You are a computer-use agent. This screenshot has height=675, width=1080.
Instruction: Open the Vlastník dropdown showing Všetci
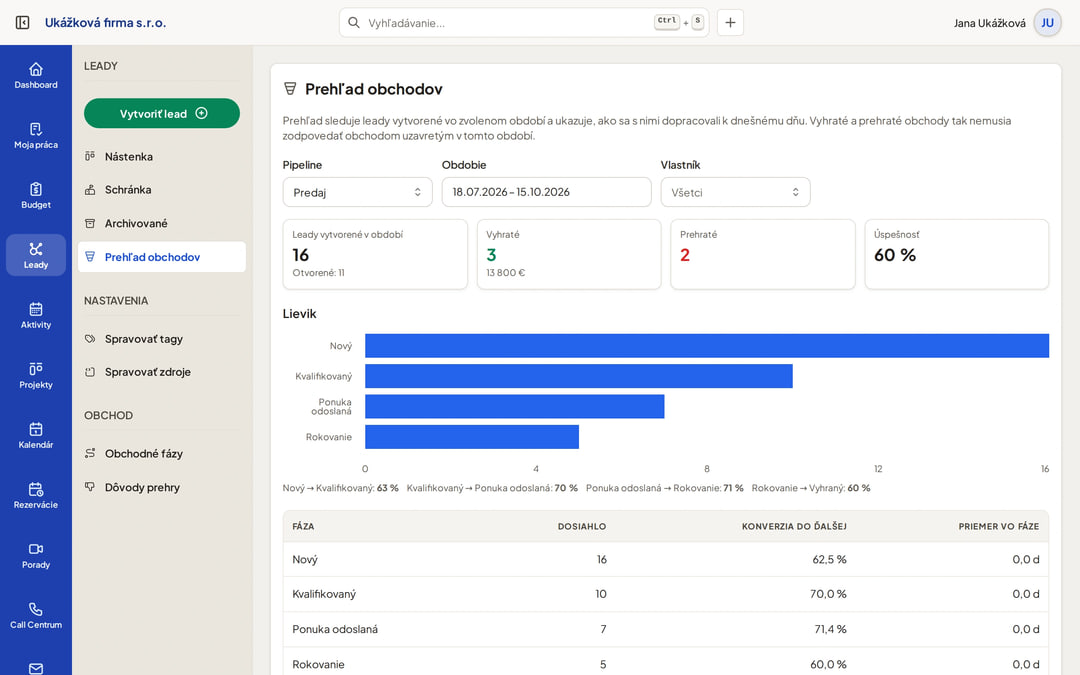pos(735,192)
